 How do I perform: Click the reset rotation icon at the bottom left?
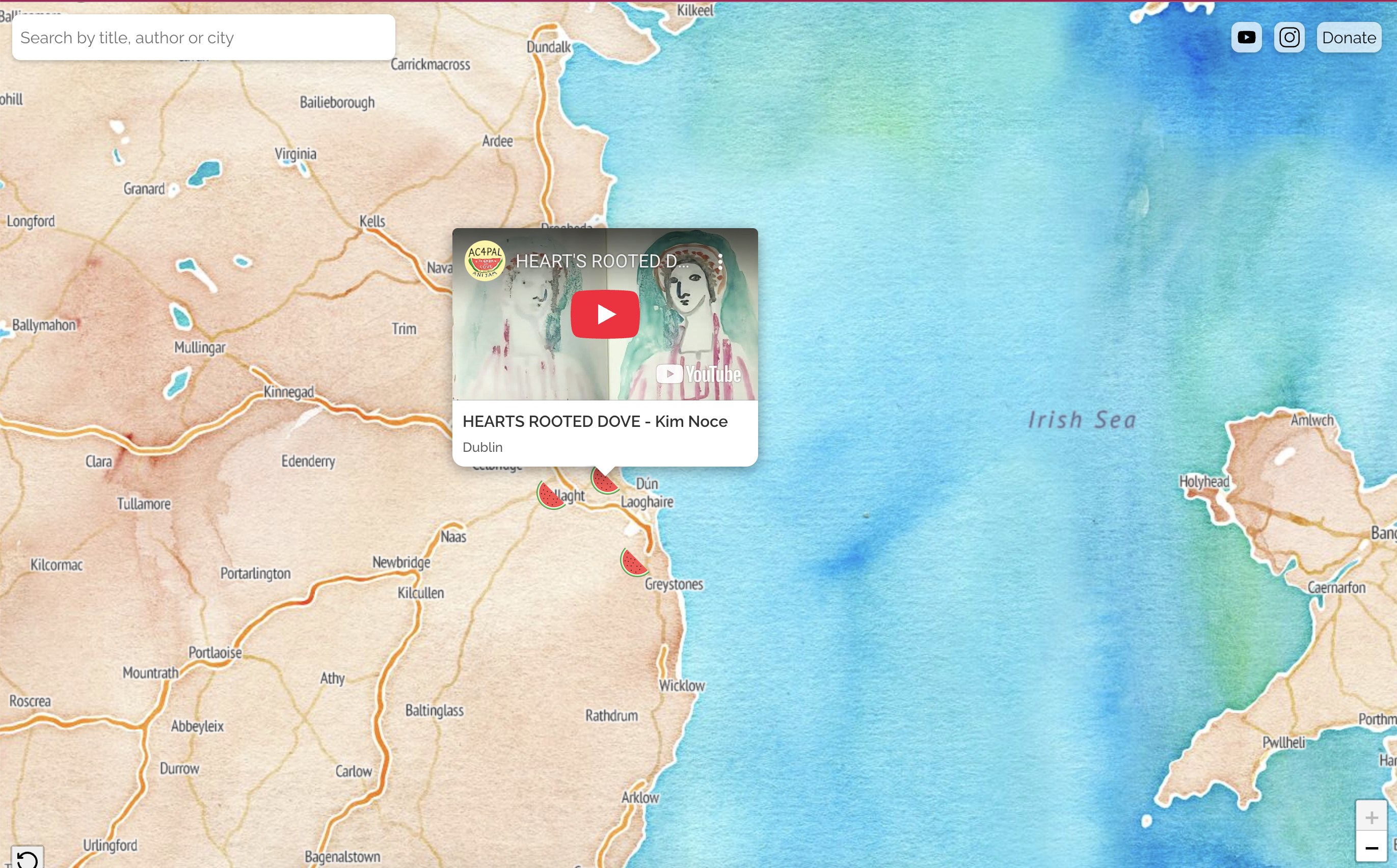pyautogui.click(x=27, y=858)
